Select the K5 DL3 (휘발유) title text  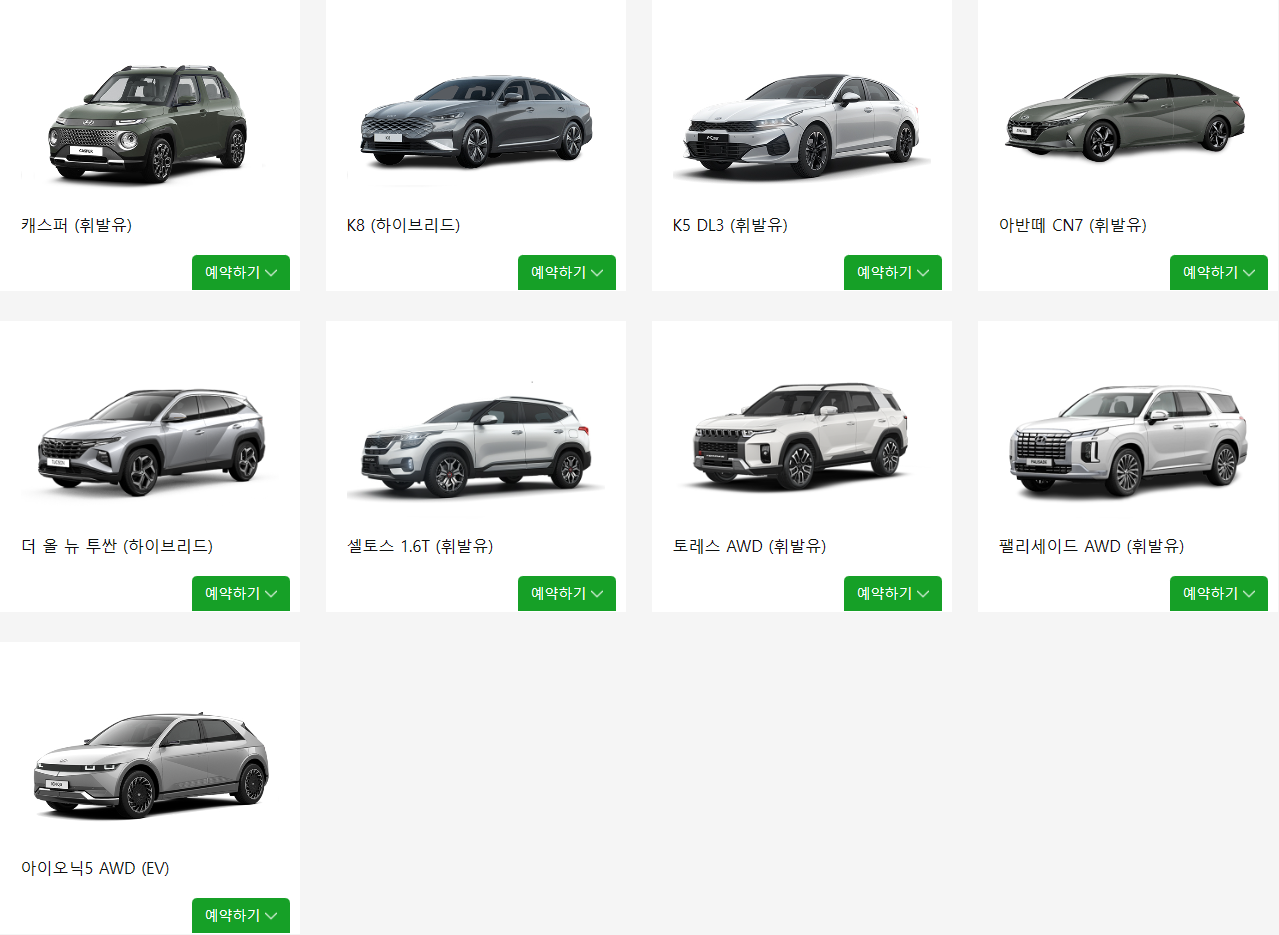730,225
